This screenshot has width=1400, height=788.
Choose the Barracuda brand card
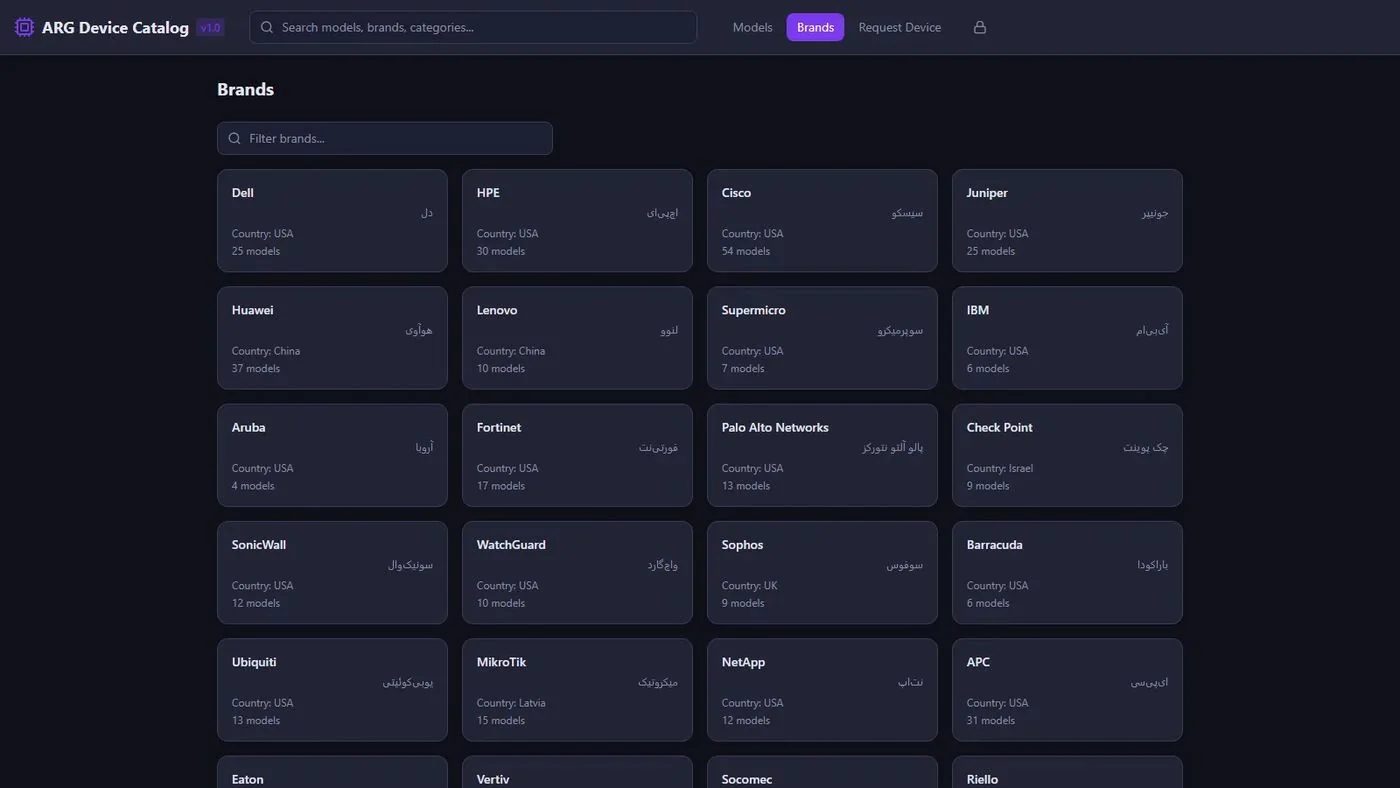(1067, 572)
